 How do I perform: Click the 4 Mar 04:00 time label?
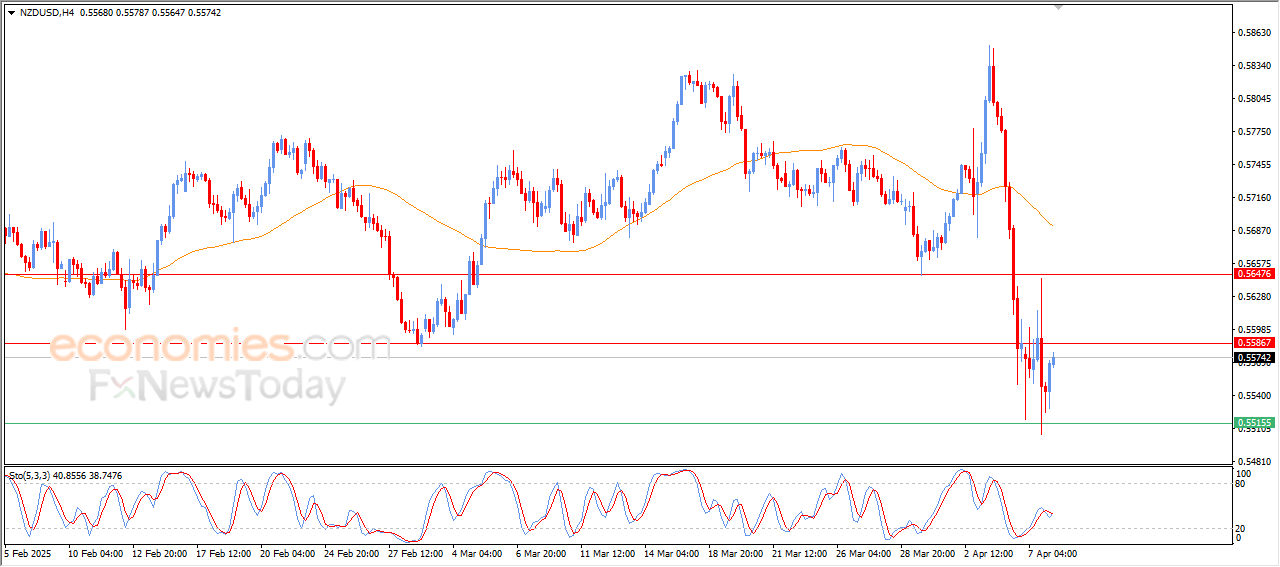(477, 553)
